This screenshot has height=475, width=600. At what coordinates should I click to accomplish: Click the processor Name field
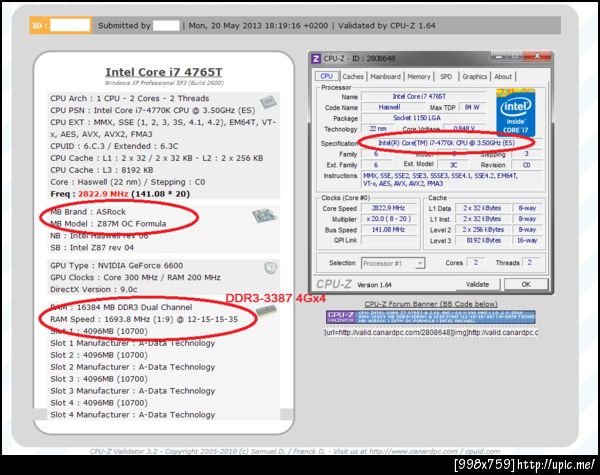[x=424, y=96]
